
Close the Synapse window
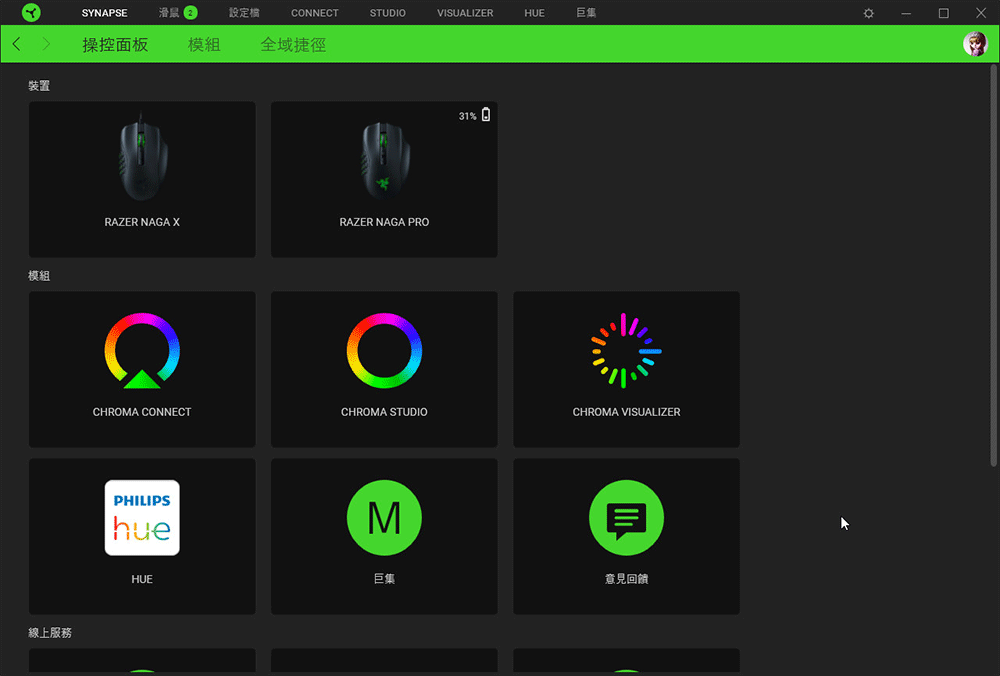(981, 13)
